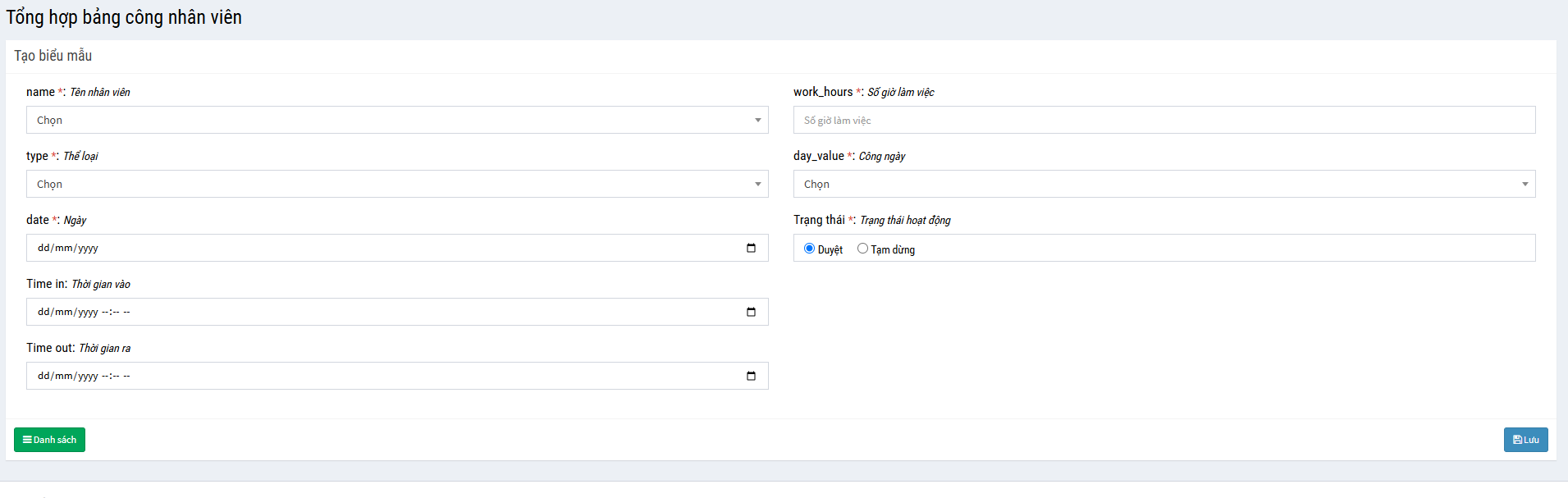Screen dimensions: 1568x498
Task: Select the Duyệt radio button
Action: coord(809,249)
